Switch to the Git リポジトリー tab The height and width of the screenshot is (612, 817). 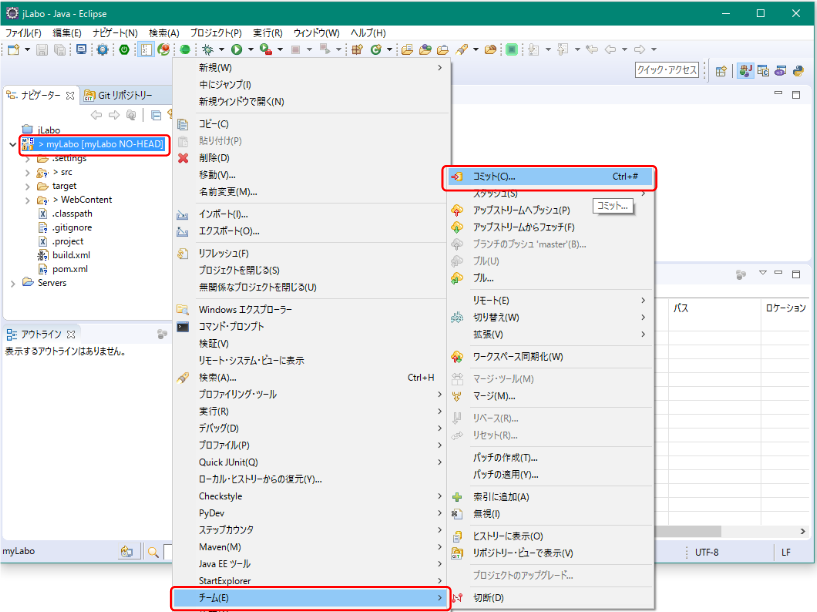[119, 95]
